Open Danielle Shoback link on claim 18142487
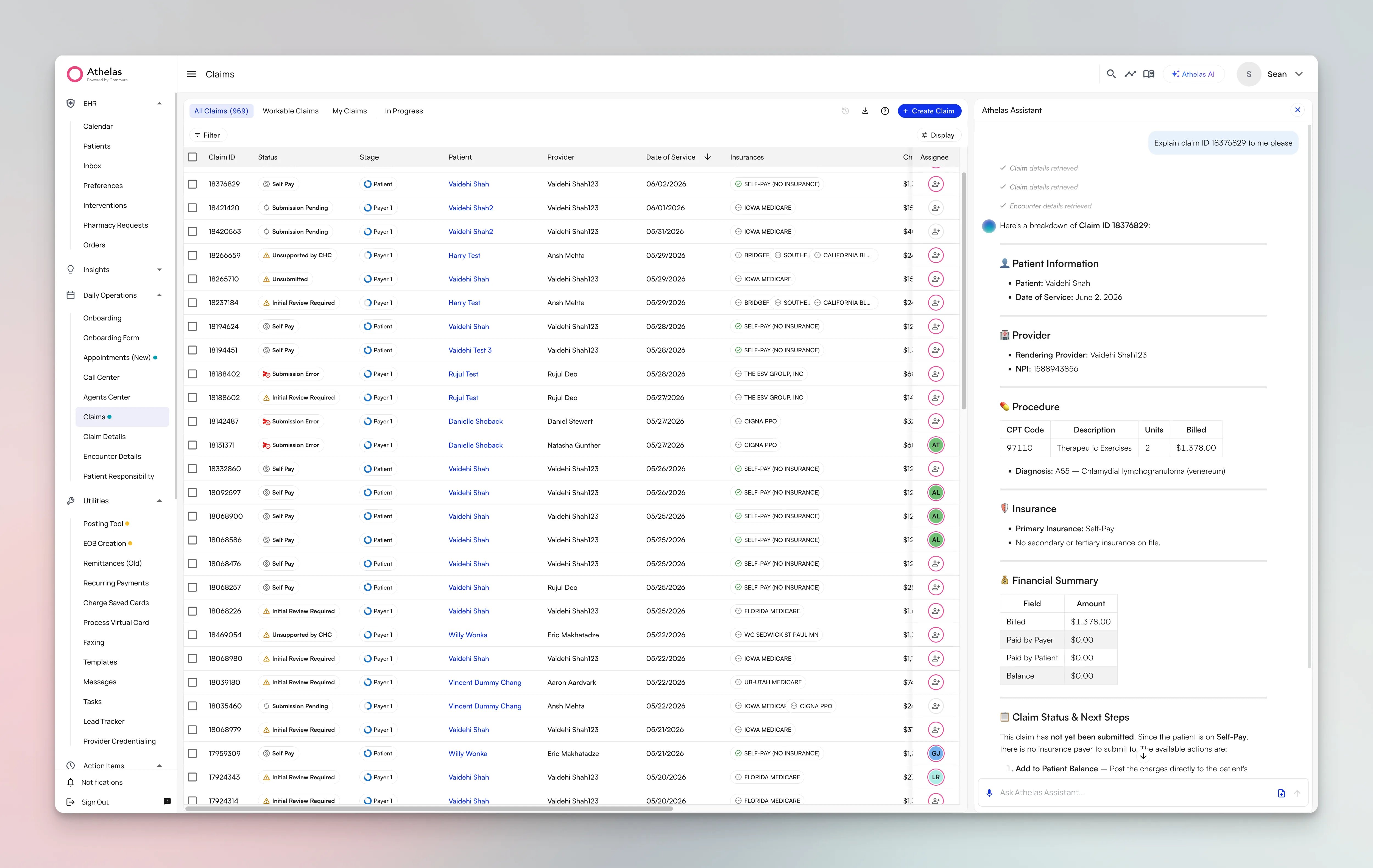This screenshot has width=1373, height=868. pos(476,422)
